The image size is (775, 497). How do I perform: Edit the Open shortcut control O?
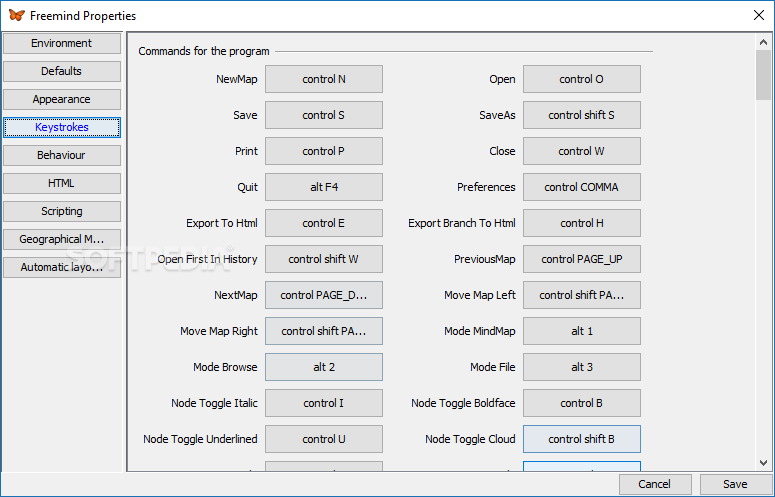point(582,79)
